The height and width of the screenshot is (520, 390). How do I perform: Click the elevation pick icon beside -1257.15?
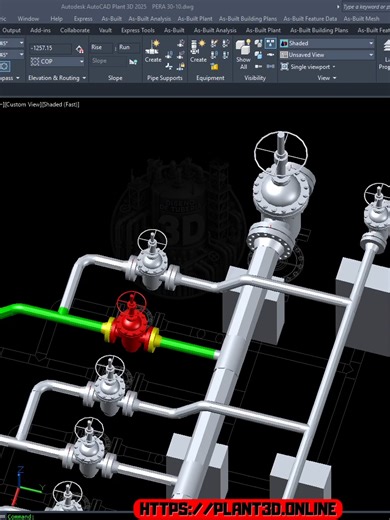79,49
